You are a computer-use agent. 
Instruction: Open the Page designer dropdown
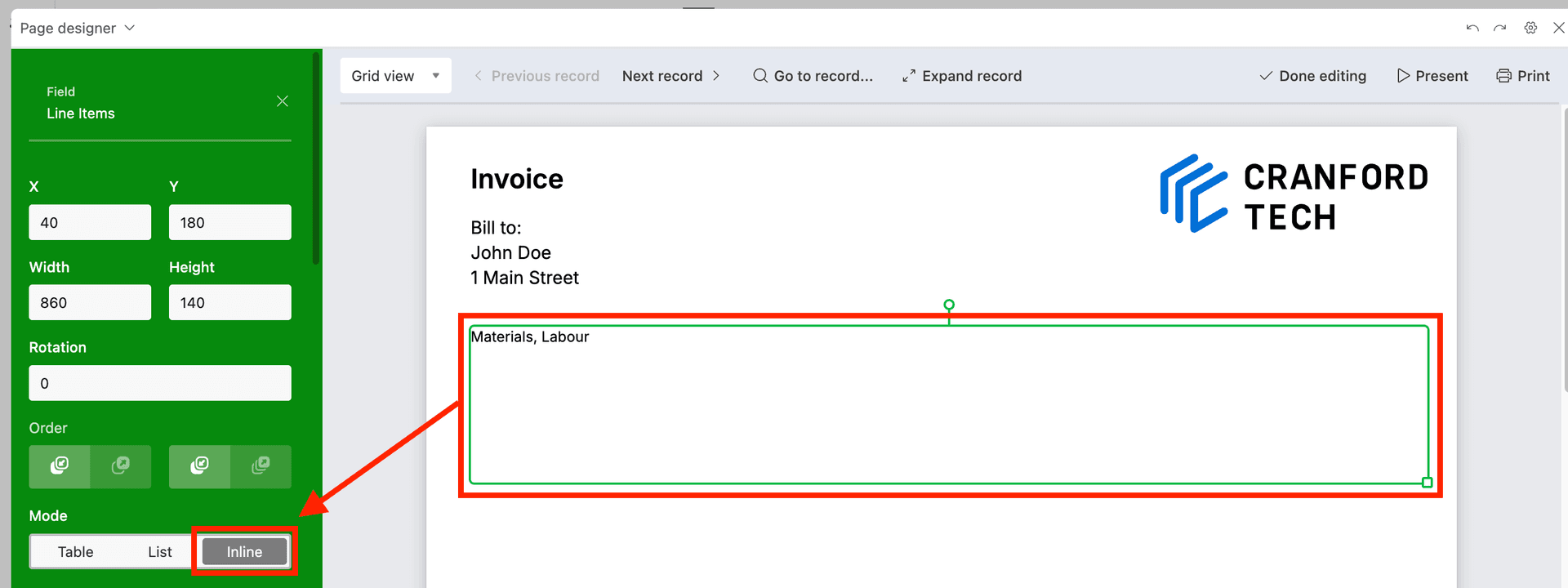tap(78, 28)
